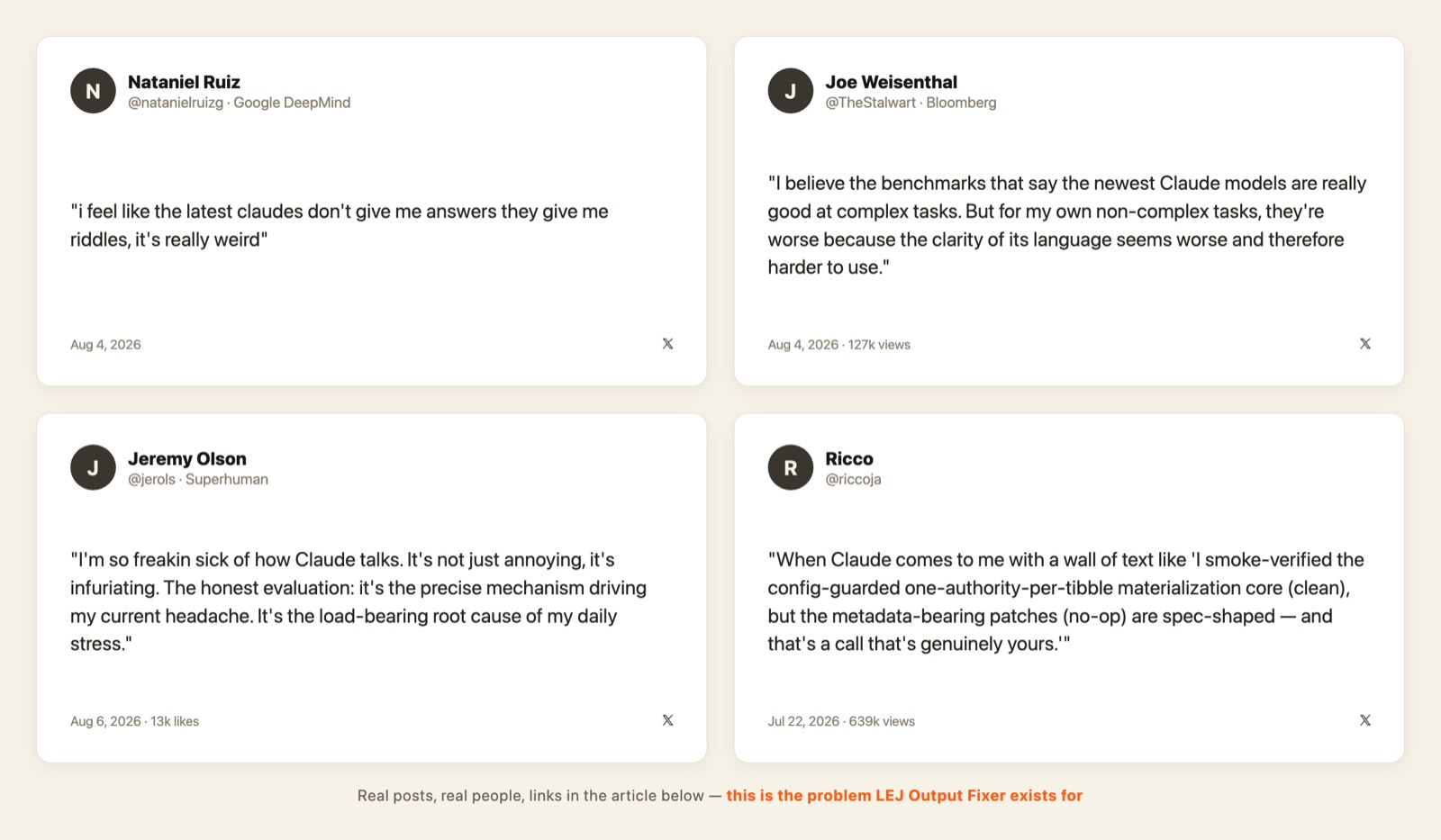Open X icon on Jeremy Olson card
Image resolution: width=1441 pixels, height=840 pixels.
[x=667, y=720]
